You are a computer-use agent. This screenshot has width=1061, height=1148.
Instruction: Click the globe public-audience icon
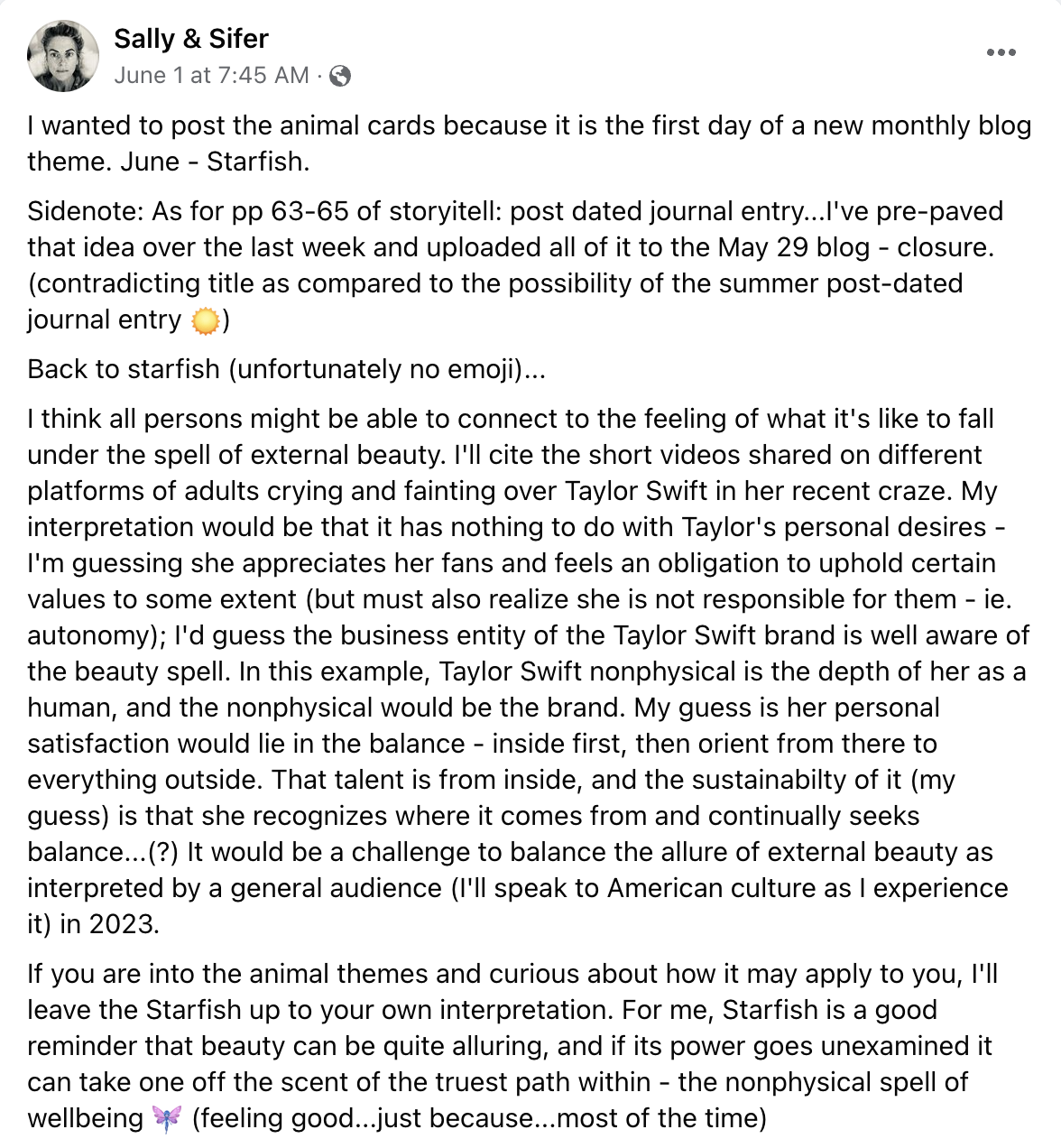[x=340, y=77]
